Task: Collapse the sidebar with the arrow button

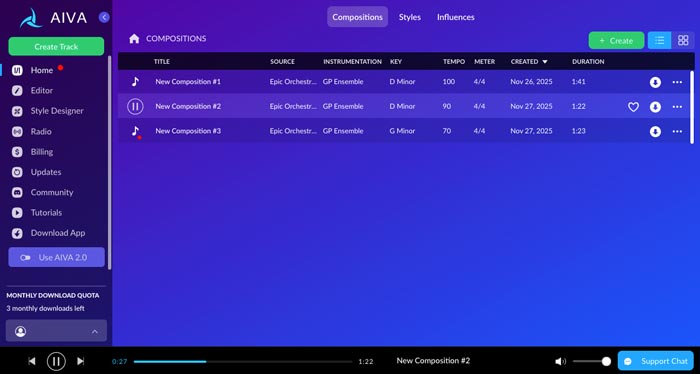Action: 104,17
